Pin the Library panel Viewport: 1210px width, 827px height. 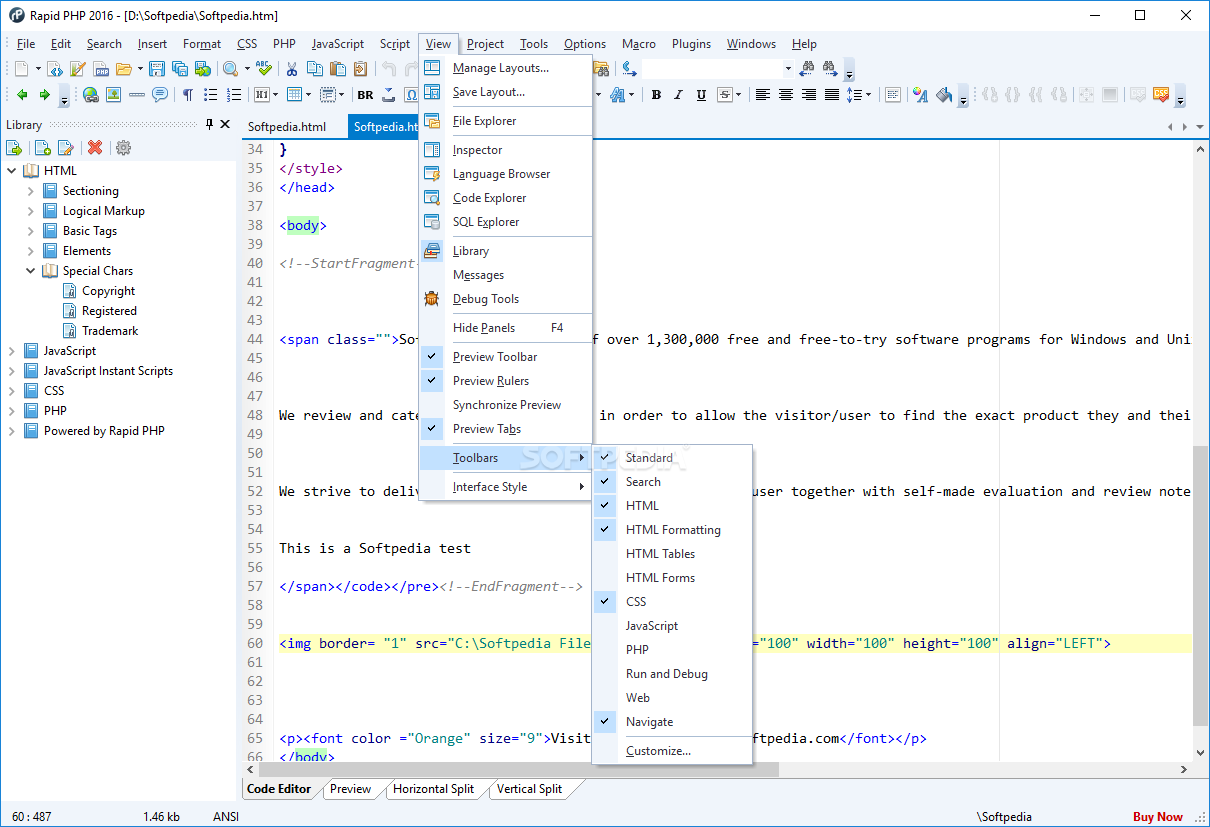point(209,124)
